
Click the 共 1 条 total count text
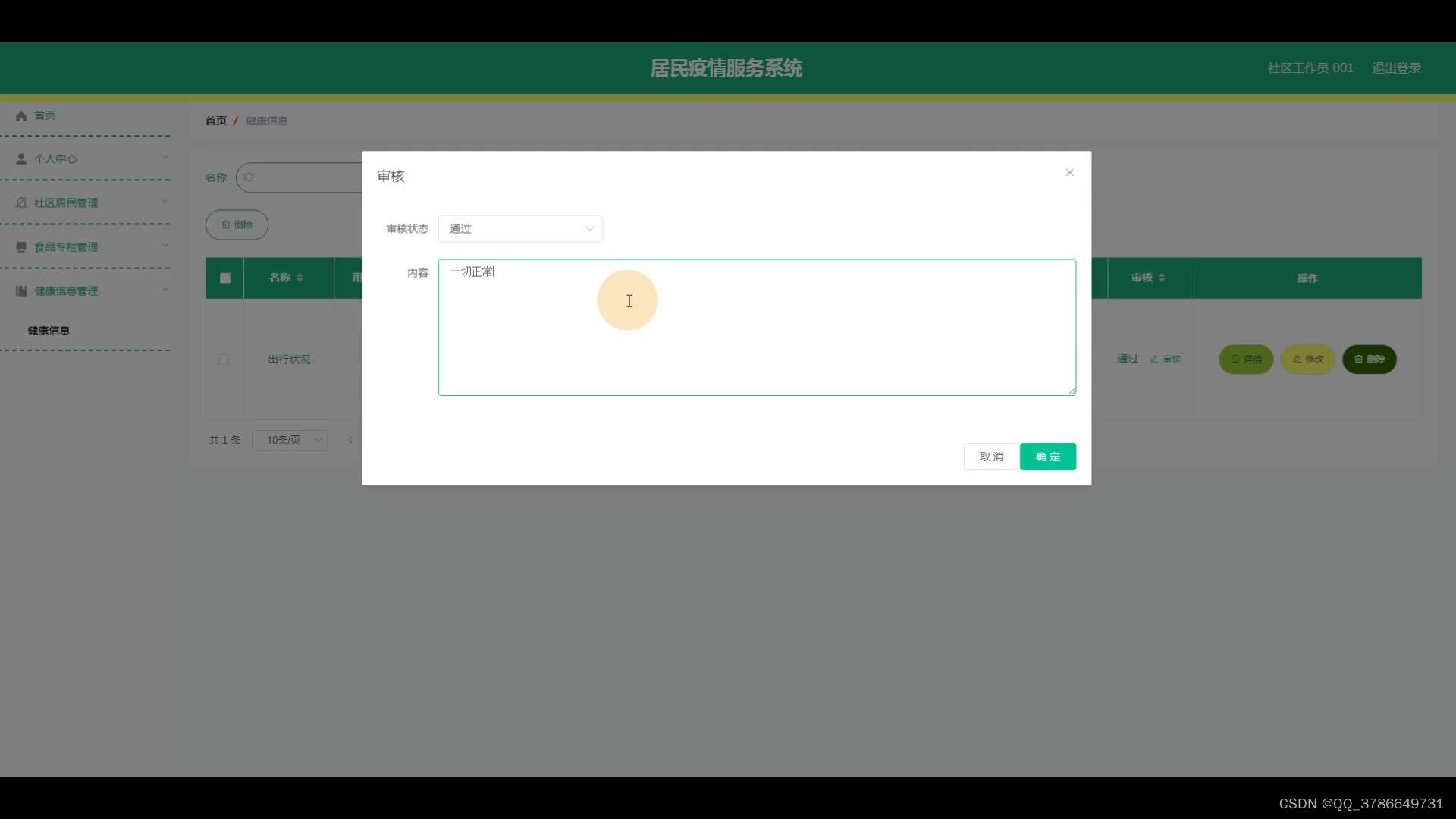(x=224, y=440)
